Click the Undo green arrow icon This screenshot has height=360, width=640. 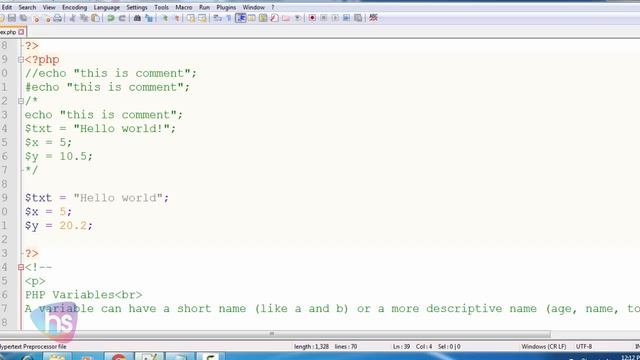(110, 18)
